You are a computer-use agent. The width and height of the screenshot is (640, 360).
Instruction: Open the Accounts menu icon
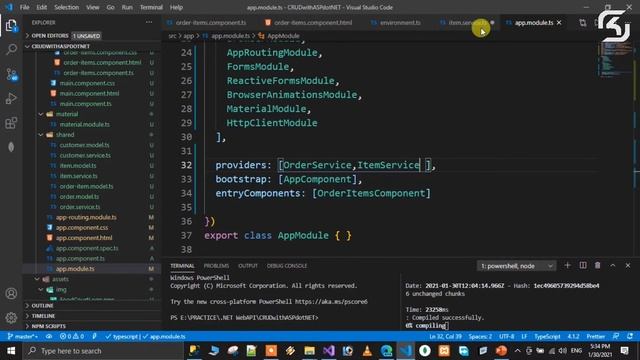point(11,293)
